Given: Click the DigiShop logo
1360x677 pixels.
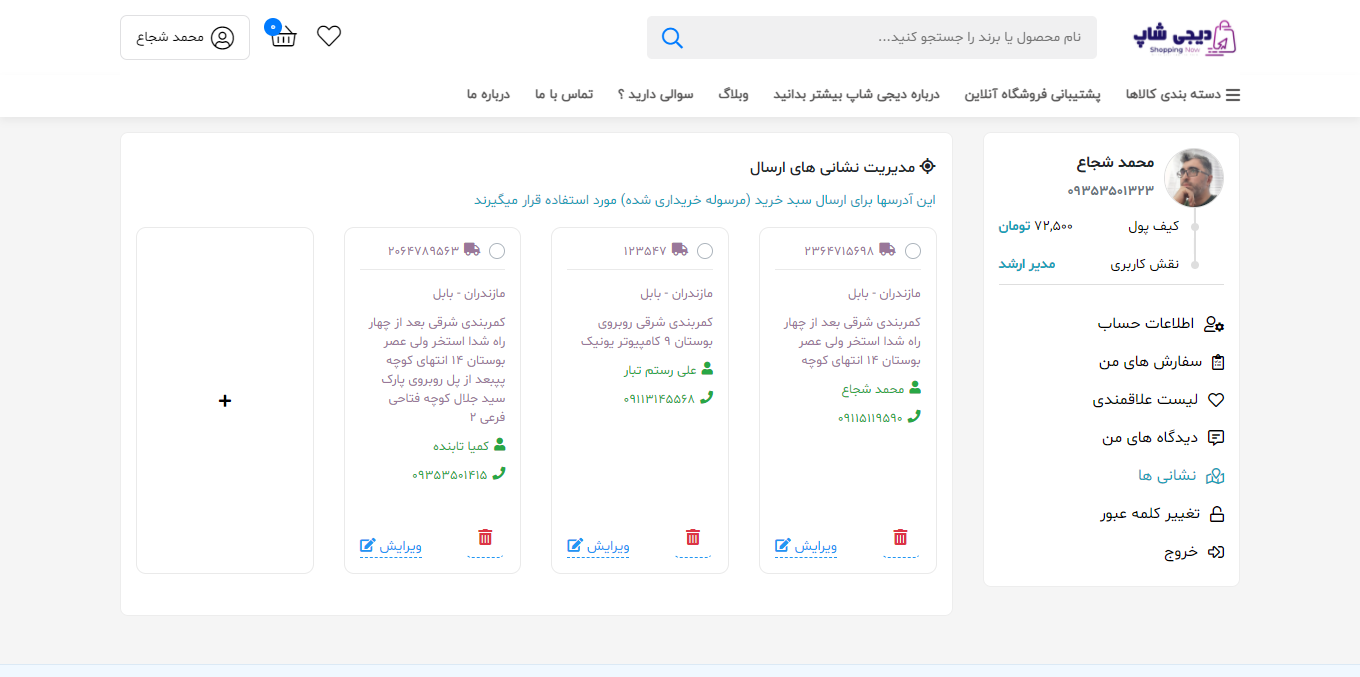Looking at the screenshot, I should click(1185, 38).
